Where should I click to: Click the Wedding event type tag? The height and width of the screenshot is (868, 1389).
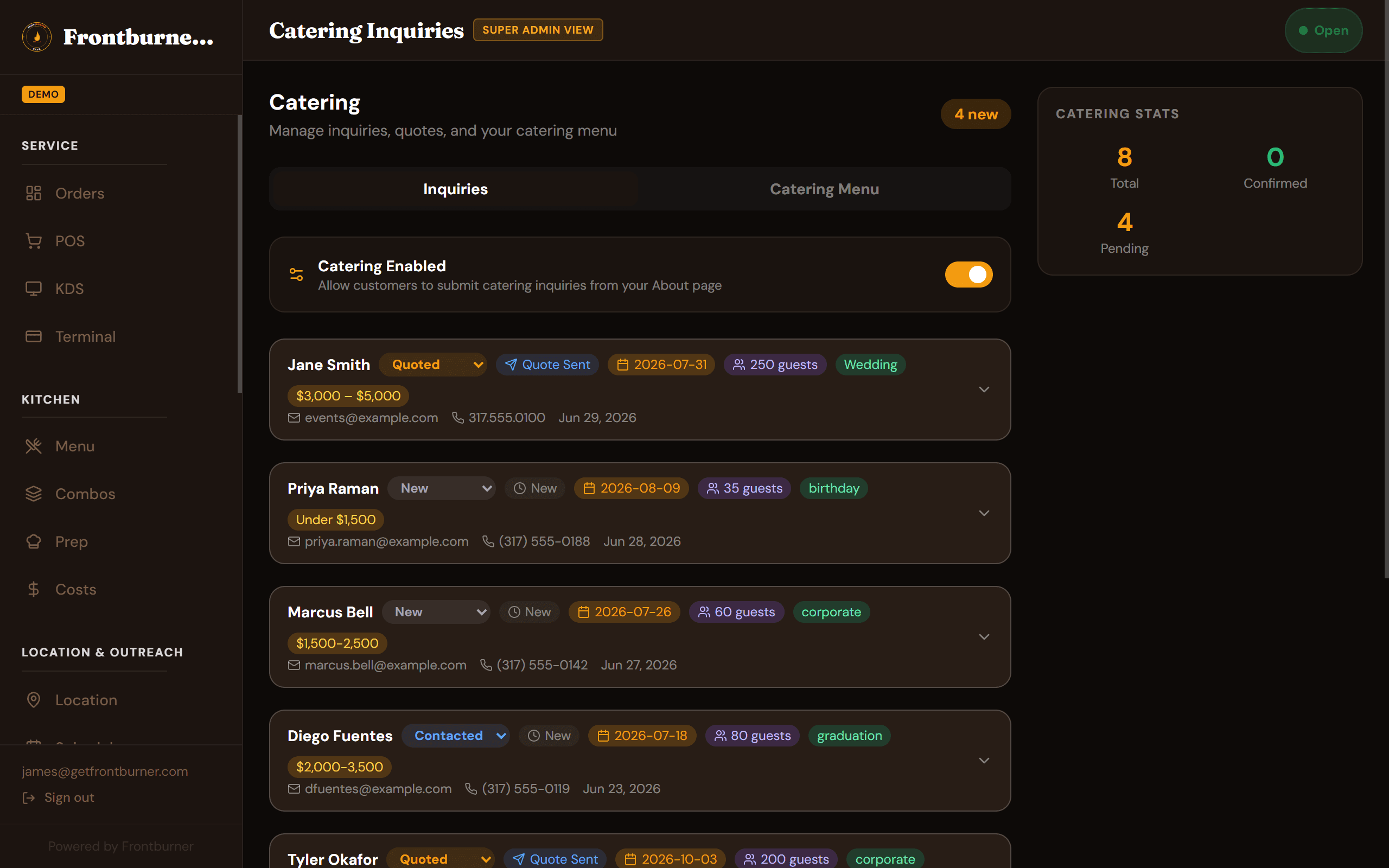click(x=870, y=365)
